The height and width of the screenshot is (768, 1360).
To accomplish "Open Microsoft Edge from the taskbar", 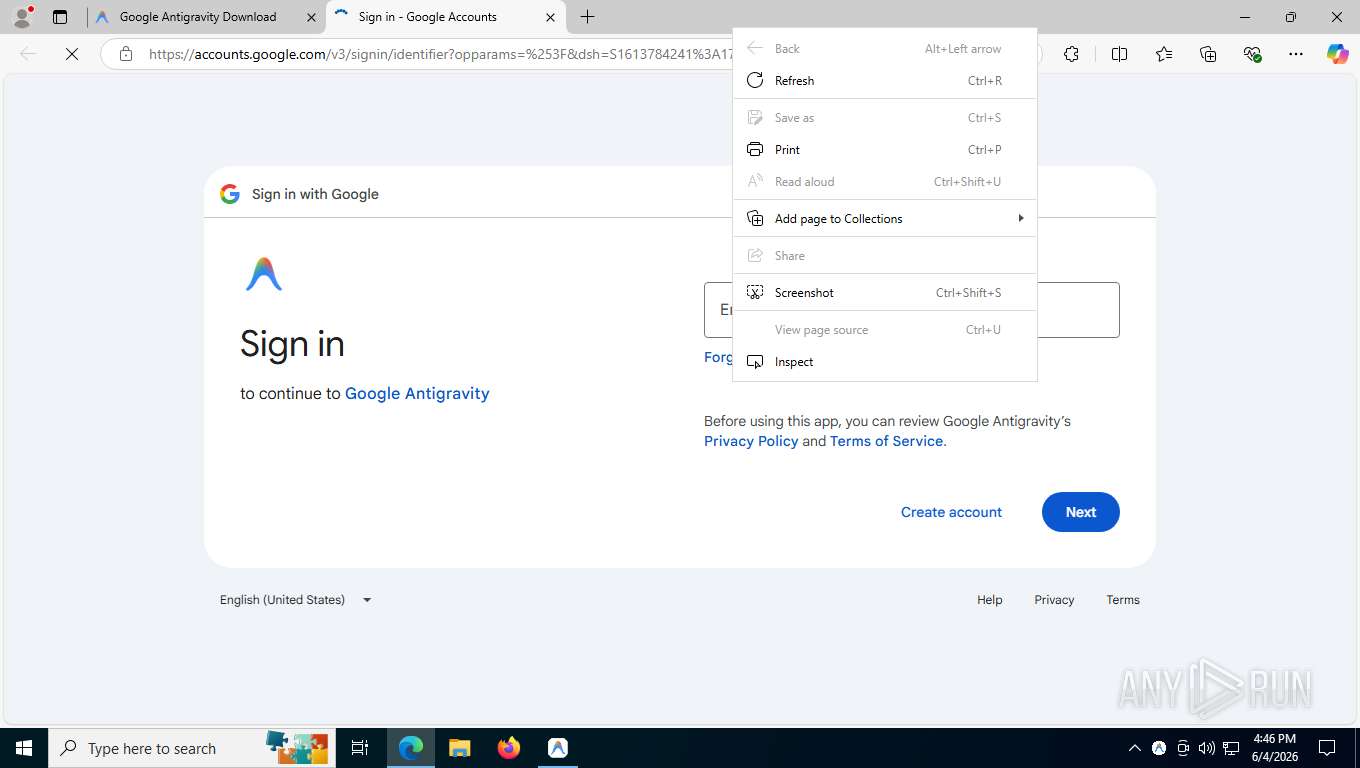I will (411, 748).
